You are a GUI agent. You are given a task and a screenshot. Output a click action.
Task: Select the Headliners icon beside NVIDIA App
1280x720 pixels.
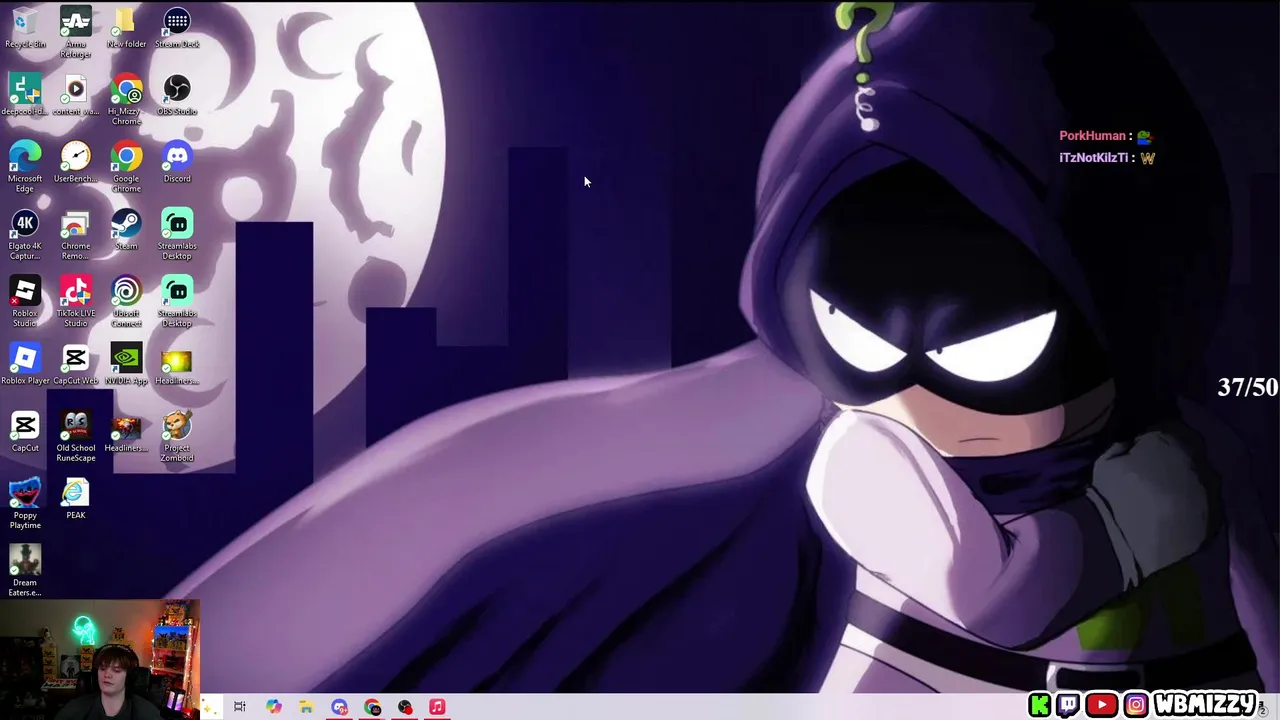tap(177, 364)
